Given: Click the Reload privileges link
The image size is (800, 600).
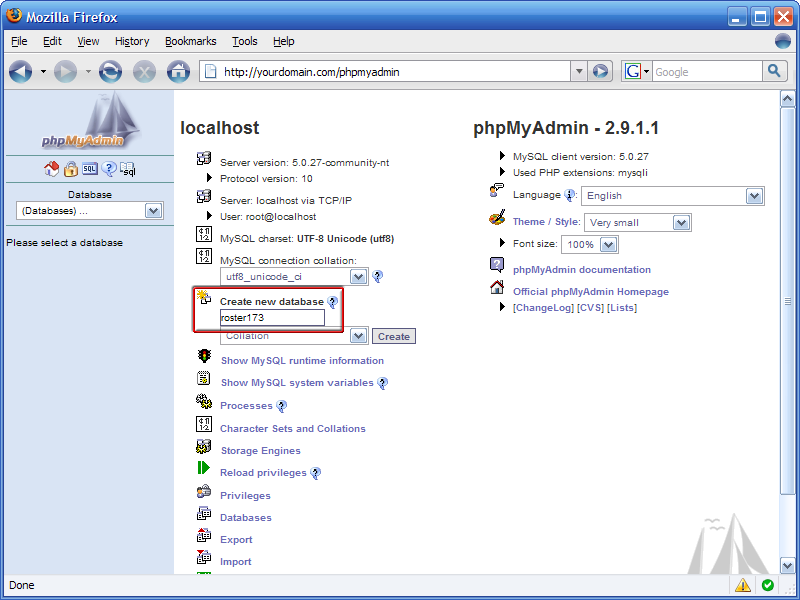Looking at the screenshot, I should [263, 472].
